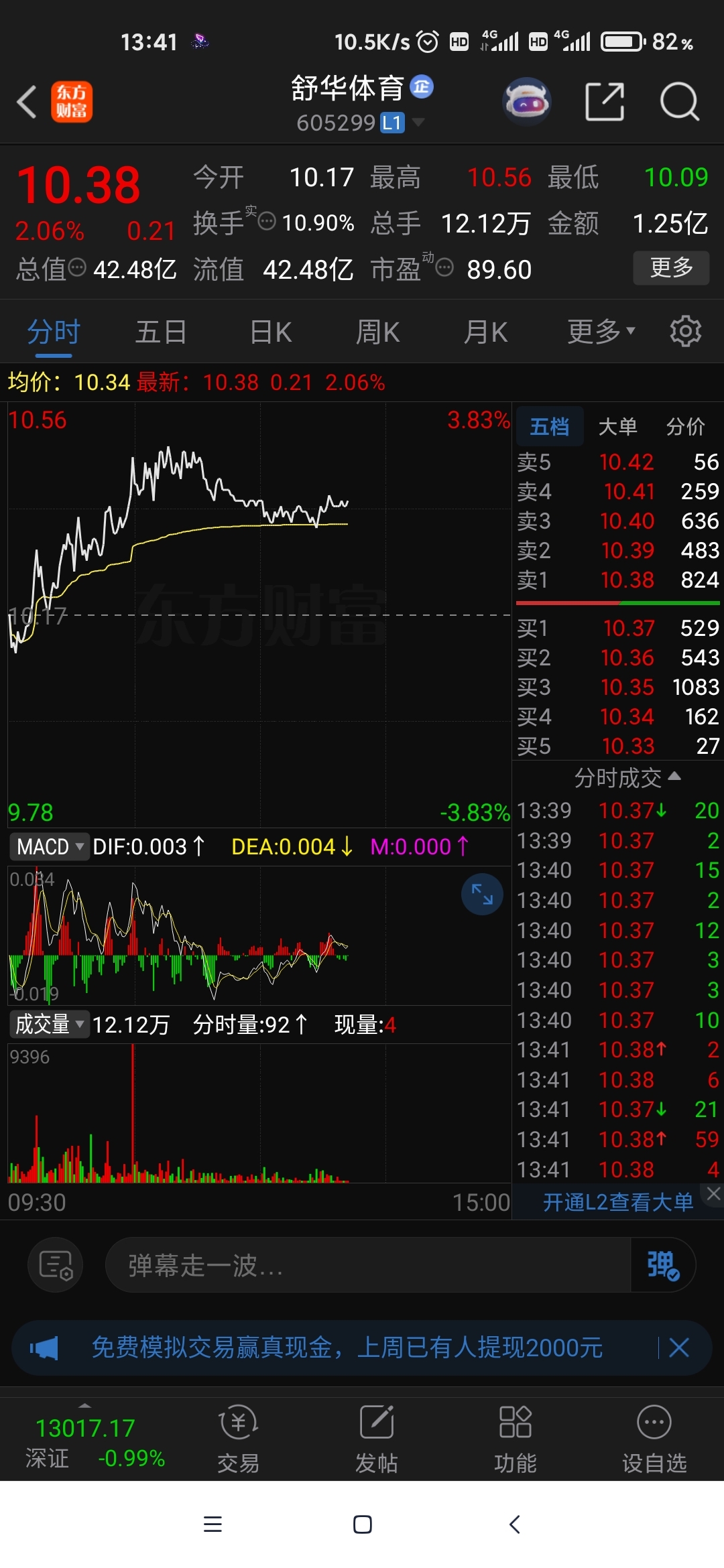Expand the L1 quote level dropdown
This screenshot has width=724, height=1568.
[x=418, y=122]
